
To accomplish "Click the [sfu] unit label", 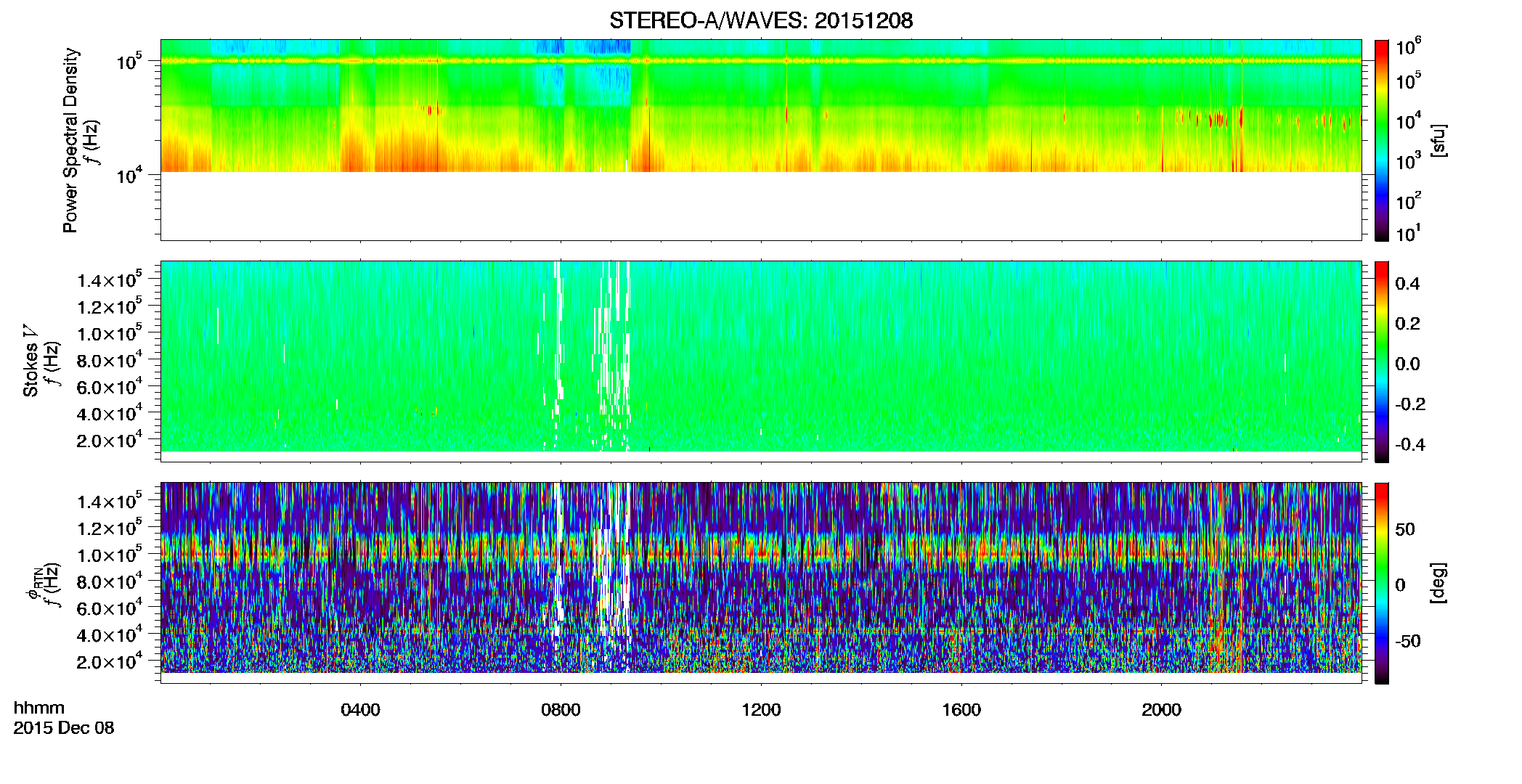I will click(x=1438, y=140).
